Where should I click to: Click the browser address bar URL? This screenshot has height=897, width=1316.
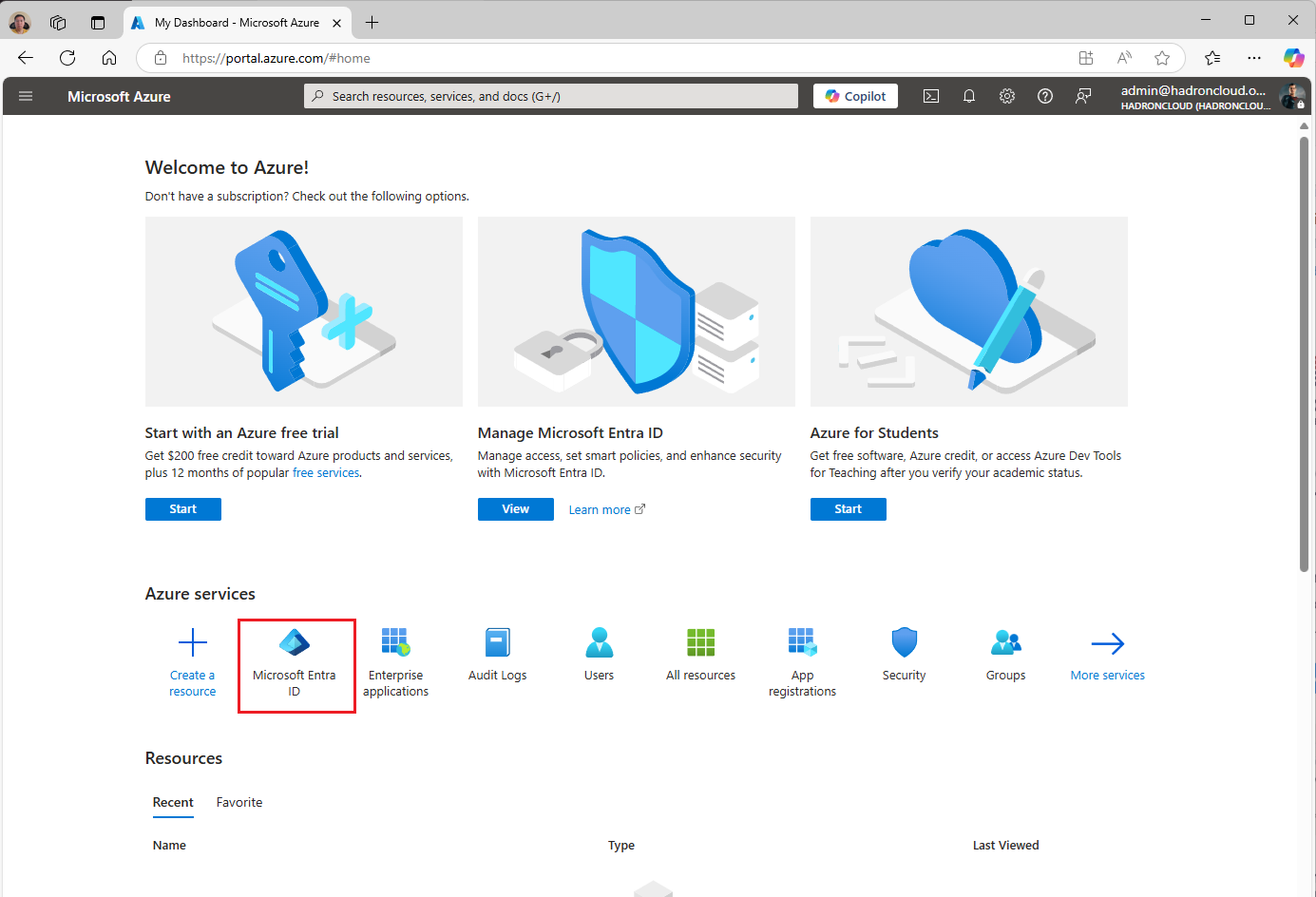pos(277,58)
